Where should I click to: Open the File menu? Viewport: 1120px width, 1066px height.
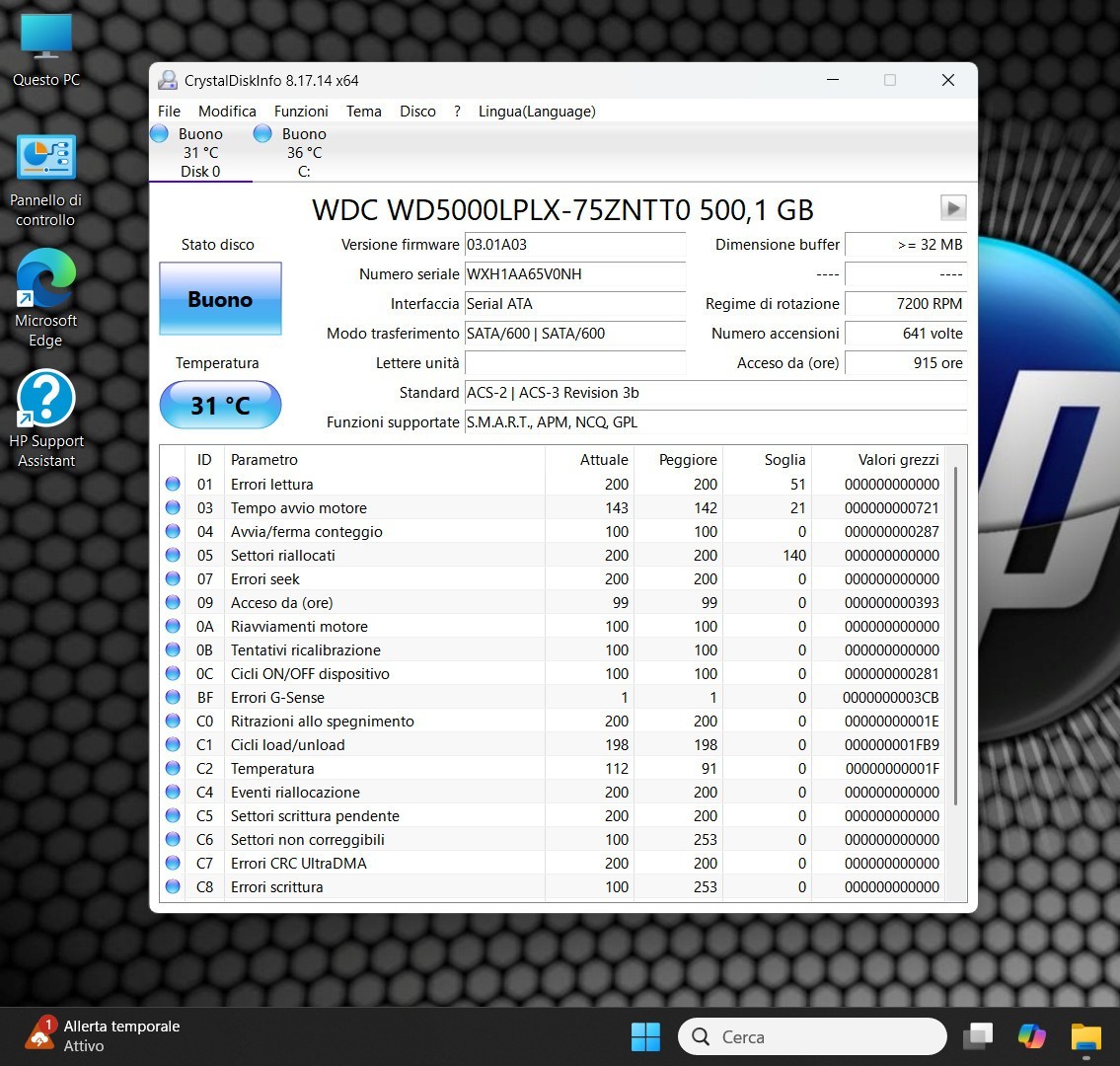click(170, 112)
